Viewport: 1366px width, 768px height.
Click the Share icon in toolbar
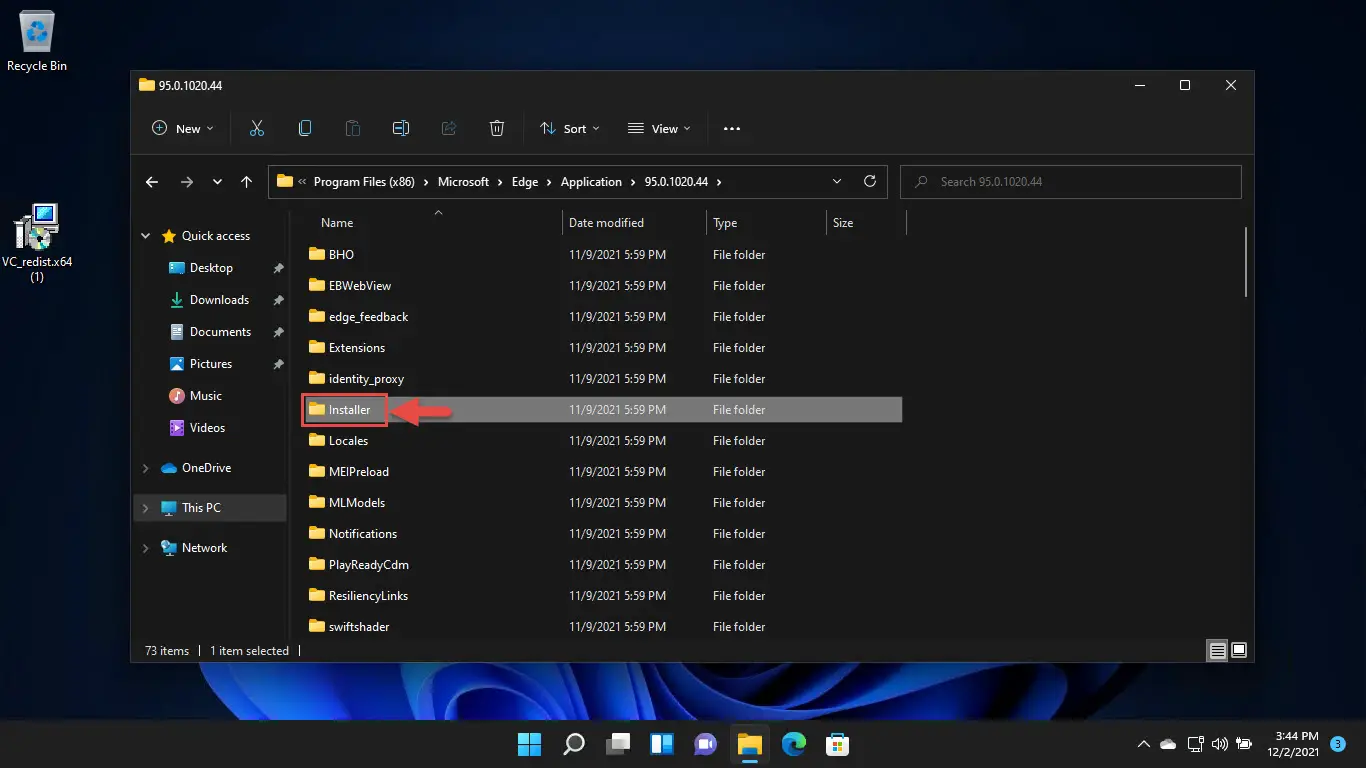point(449,128)
